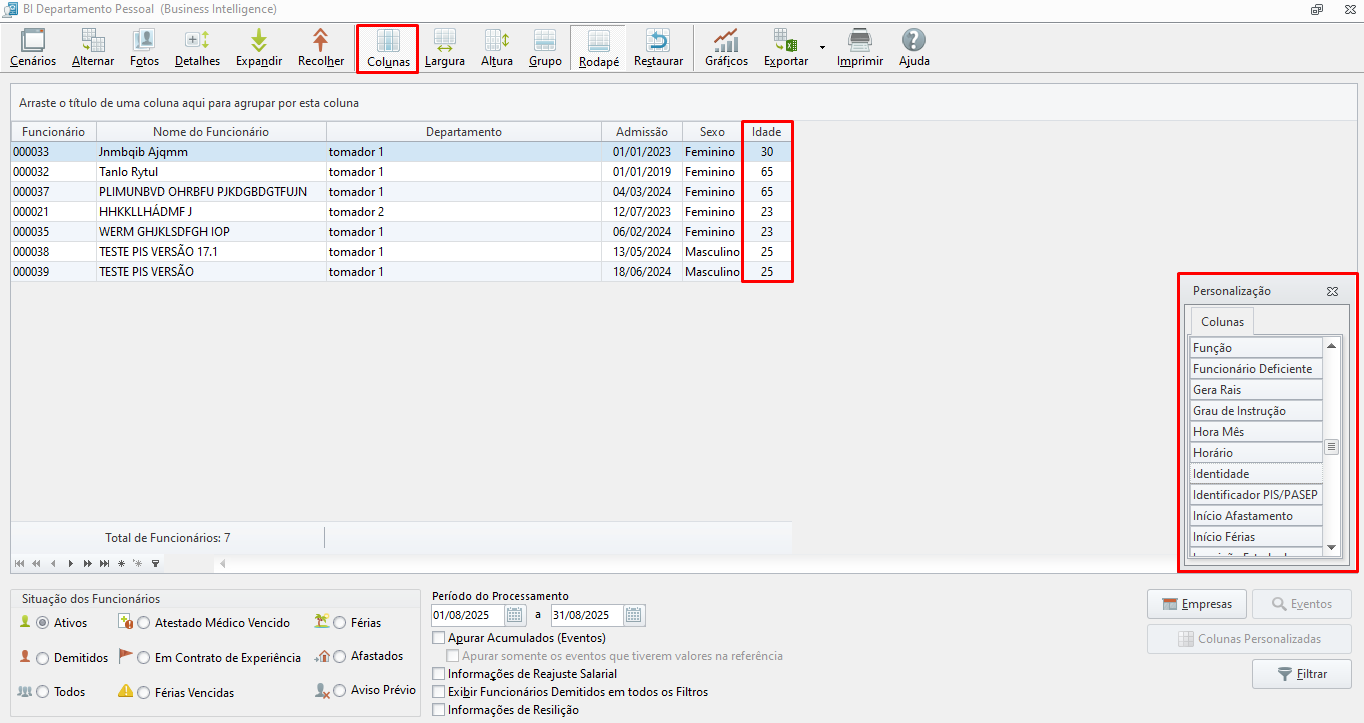This screenshot has width=1364, height=723.
Task: Click the start date field showing 01/08/2025
Action: (468, 615)
